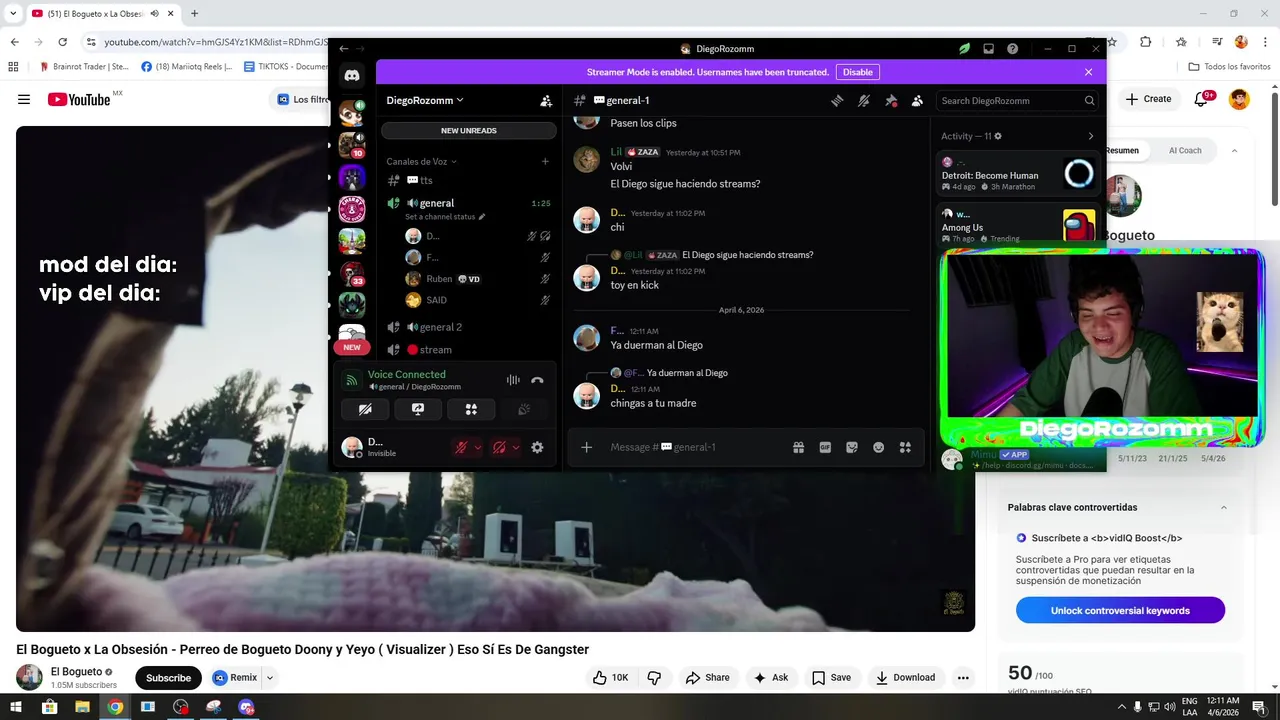The height and width of the screenshot is (720, 1280).
Task: Open Remix dropdown arrow
Action: tap(269, 677)
